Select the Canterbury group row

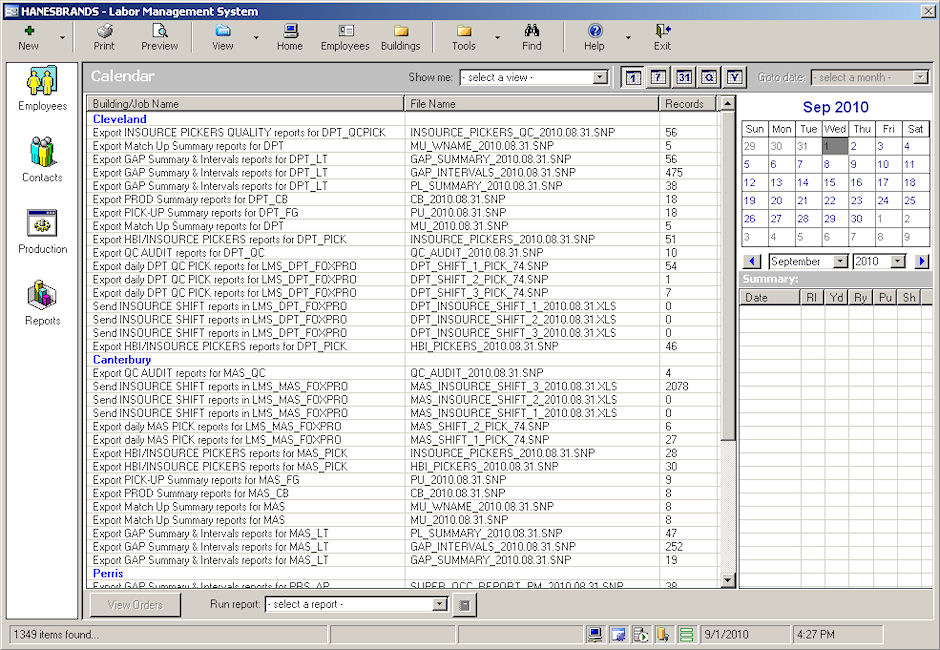click(x=402, y=360)
